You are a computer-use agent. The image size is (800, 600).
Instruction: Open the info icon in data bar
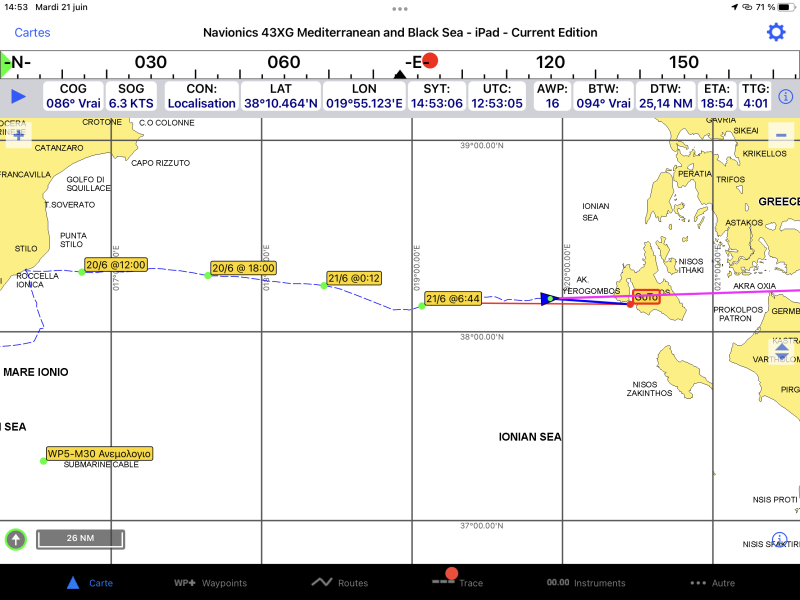tap(786, 96)
